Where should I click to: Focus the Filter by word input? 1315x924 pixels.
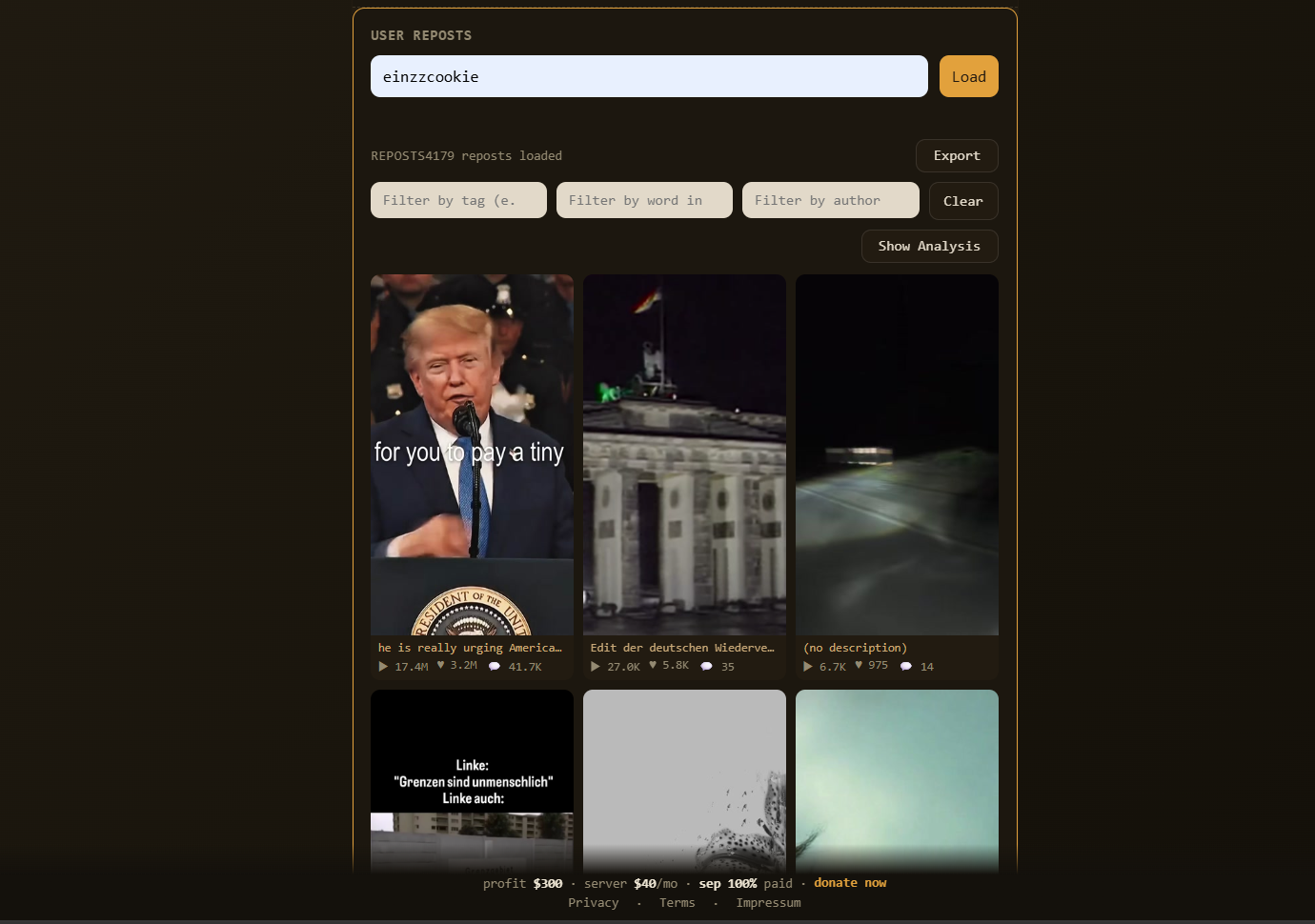644,200
